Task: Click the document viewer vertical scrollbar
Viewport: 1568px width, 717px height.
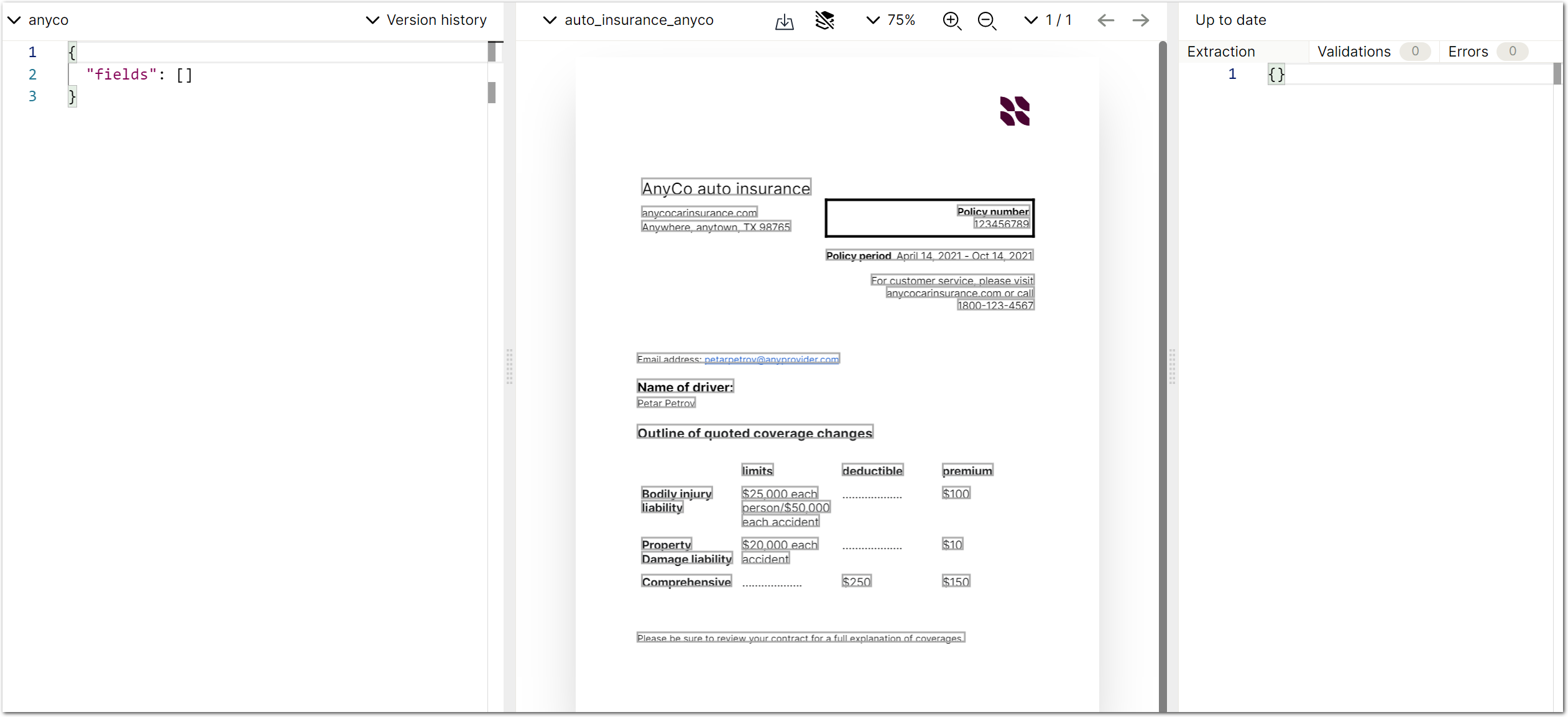Action: coord(1162,373)
